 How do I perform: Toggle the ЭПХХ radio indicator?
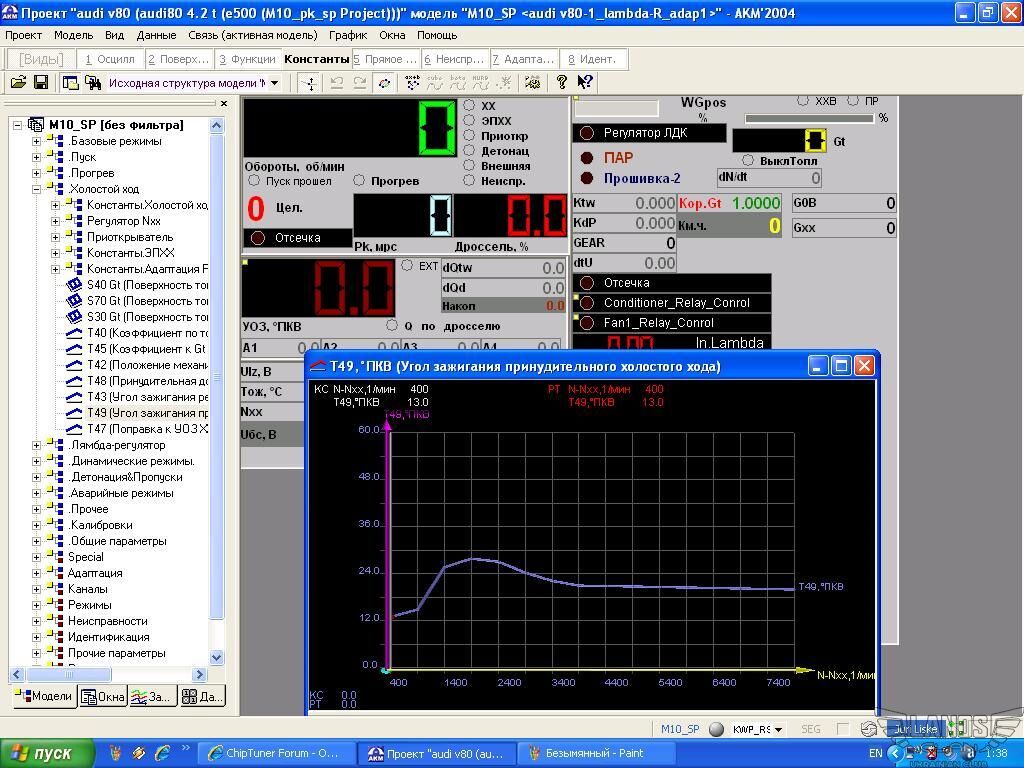click(x=470, y=121)
